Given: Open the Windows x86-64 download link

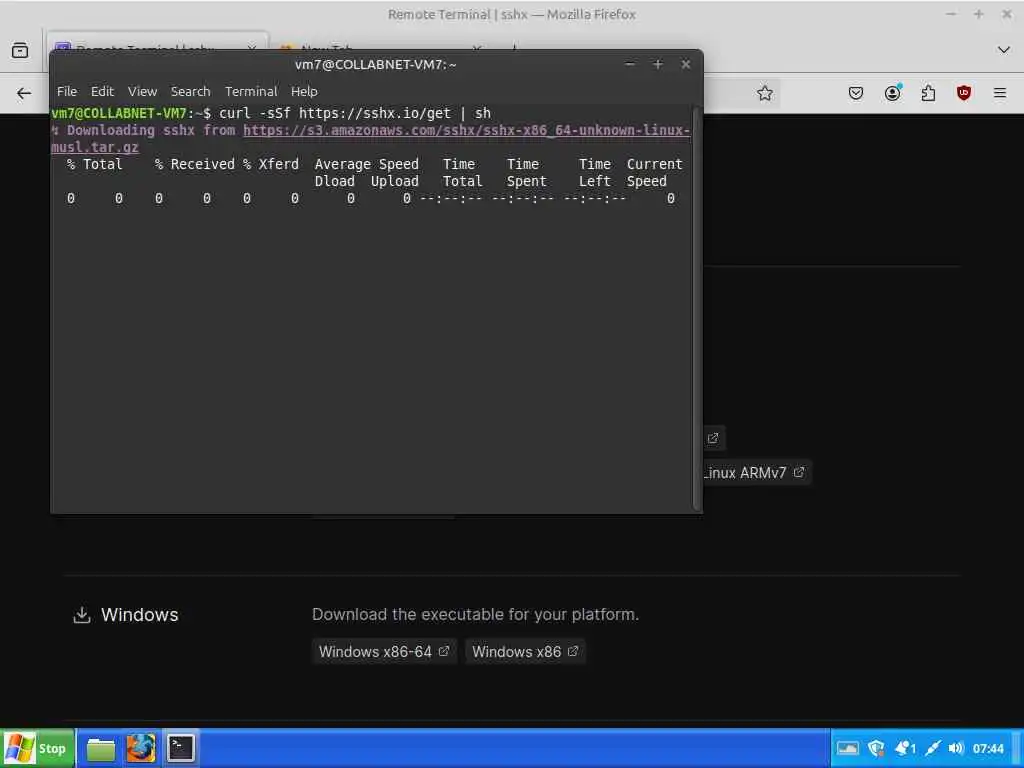Looking at the screenshot, I should coord(384,652).
